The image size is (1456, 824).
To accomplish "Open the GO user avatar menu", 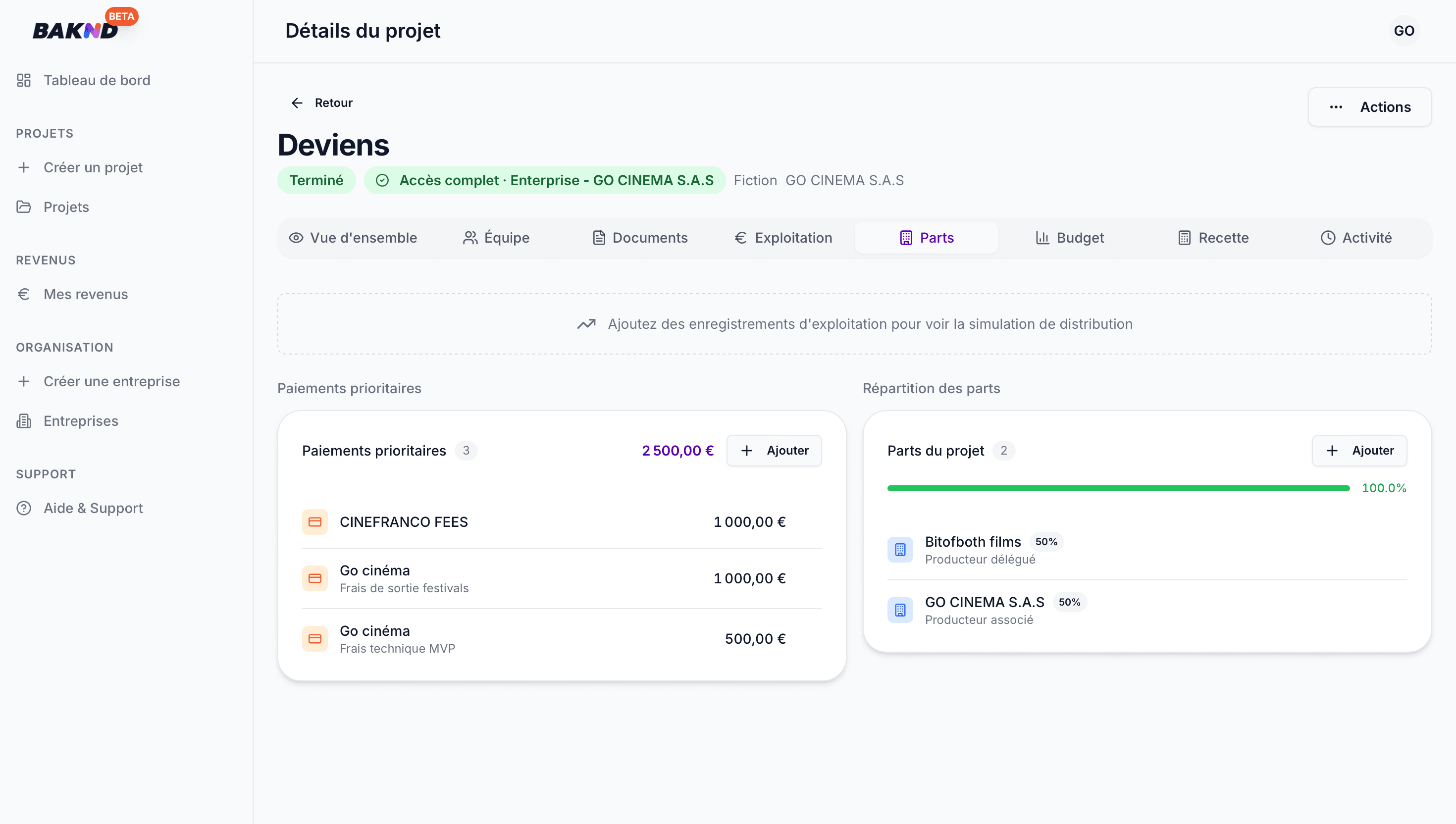I will pos(1404,31).
